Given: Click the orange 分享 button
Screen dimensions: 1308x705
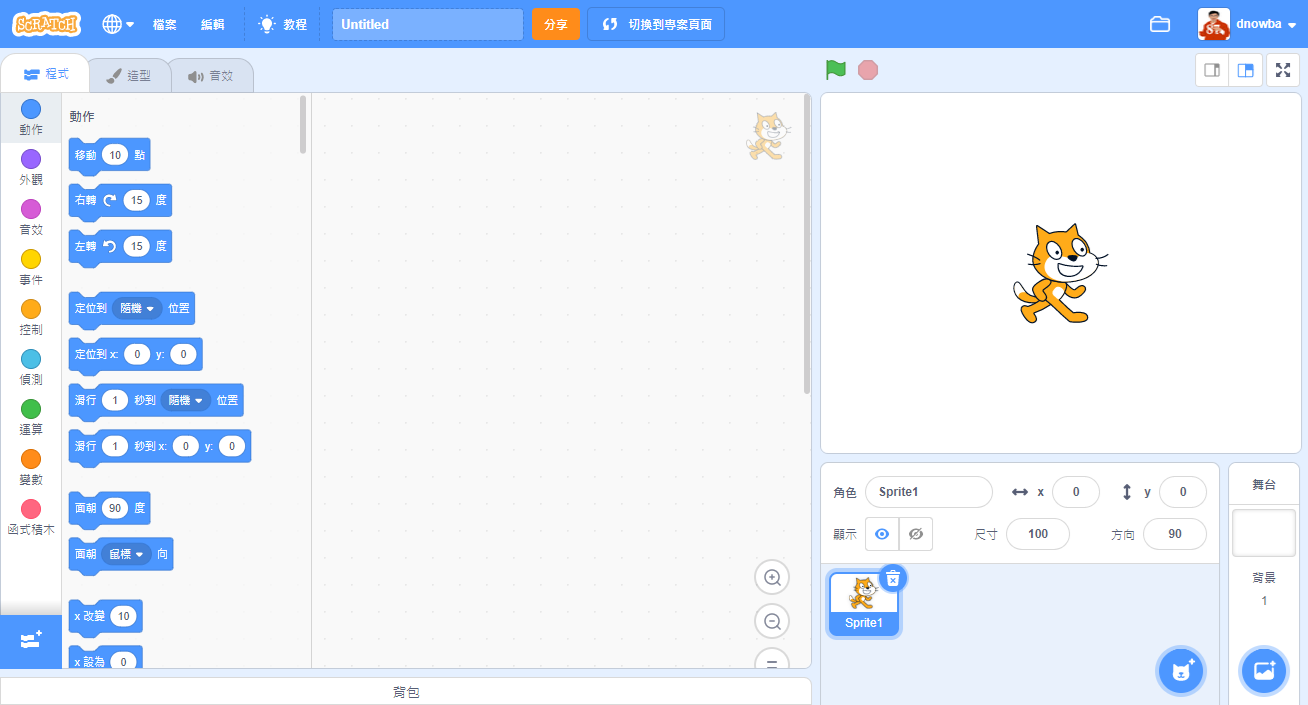Looking at the screenshot, I should click(556, 24).
